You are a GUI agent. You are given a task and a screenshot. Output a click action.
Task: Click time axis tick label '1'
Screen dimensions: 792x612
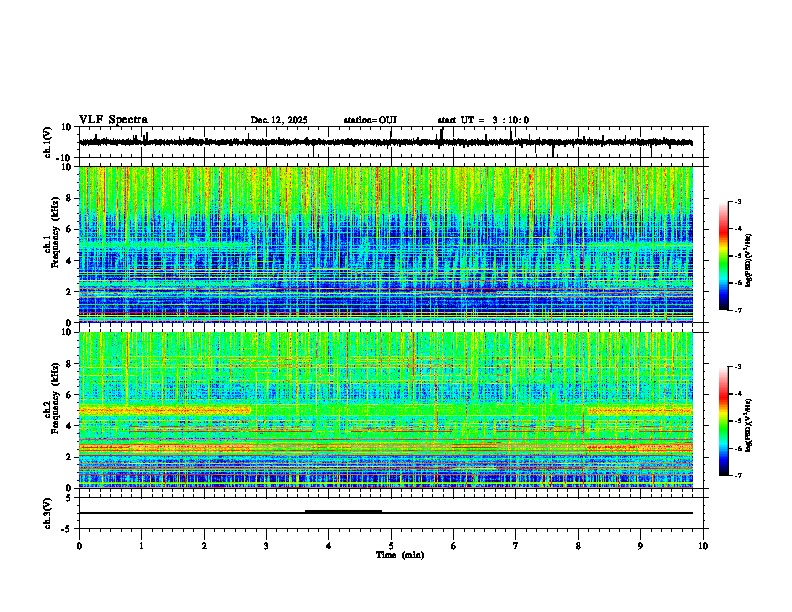(x=141, y=546)
